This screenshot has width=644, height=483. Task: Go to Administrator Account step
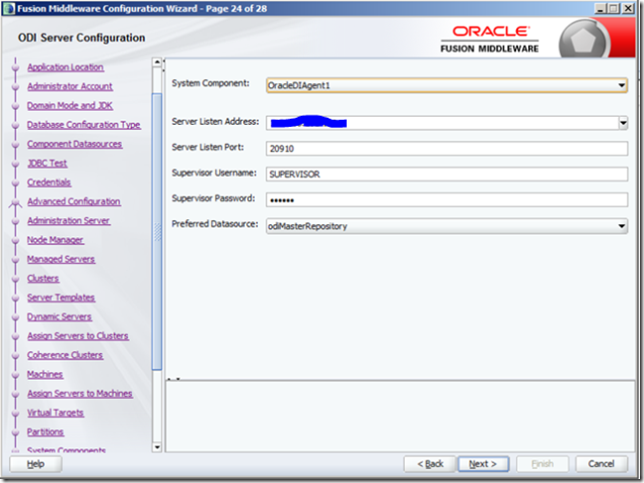click(x=70, y=87)
